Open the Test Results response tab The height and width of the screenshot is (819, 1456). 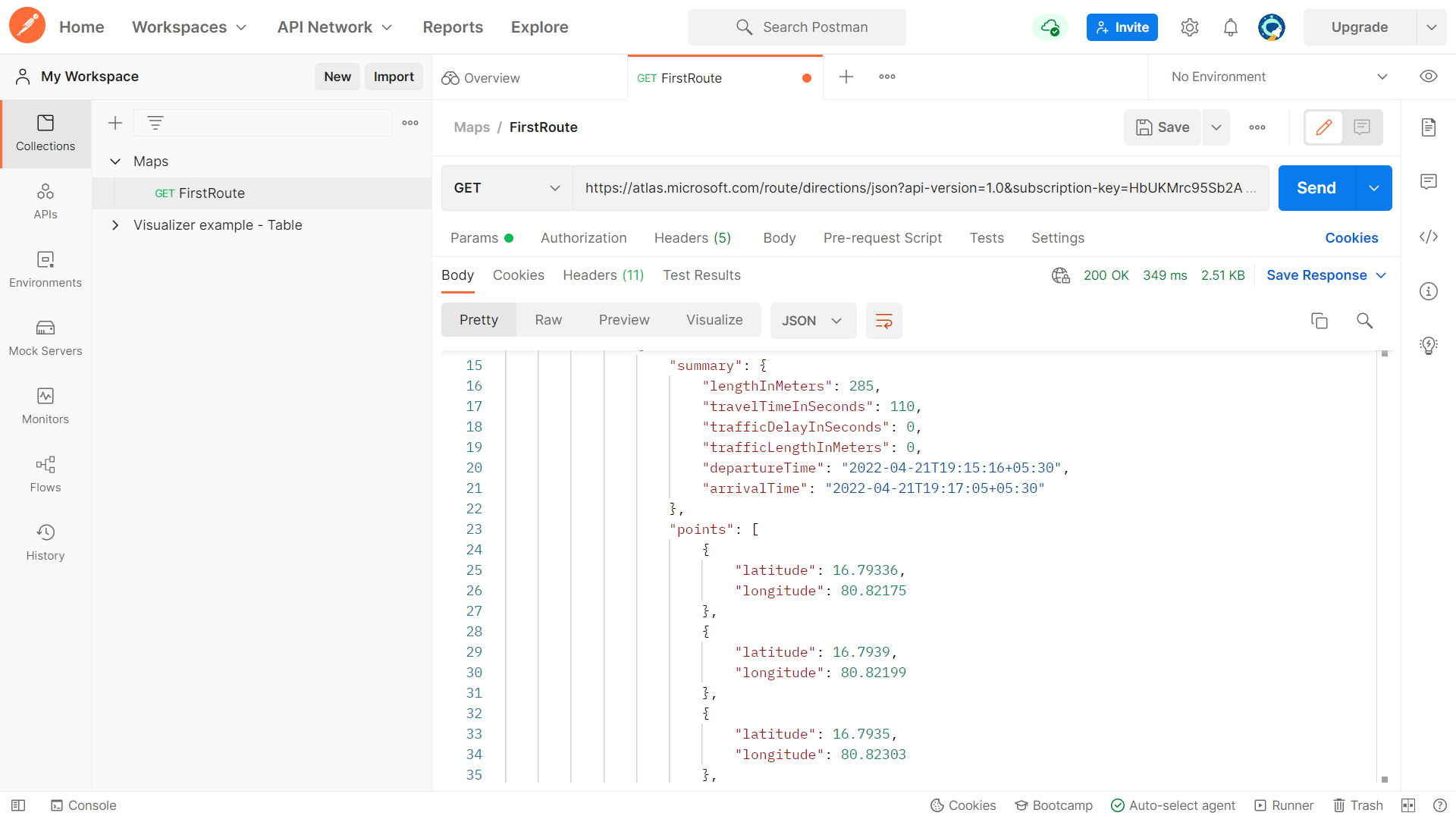pyautogui.click(x=701, y=275)
